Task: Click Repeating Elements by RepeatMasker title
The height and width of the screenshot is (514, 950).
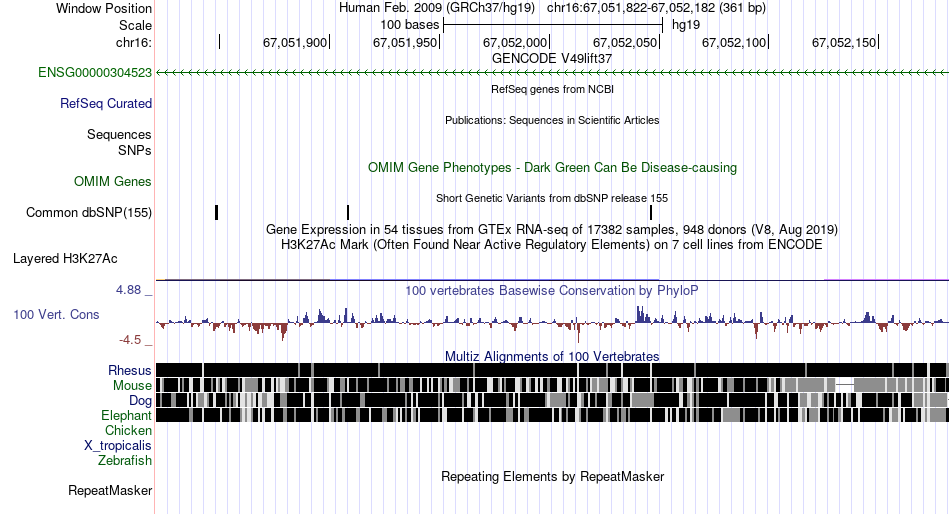Action: tap(552, 476)
